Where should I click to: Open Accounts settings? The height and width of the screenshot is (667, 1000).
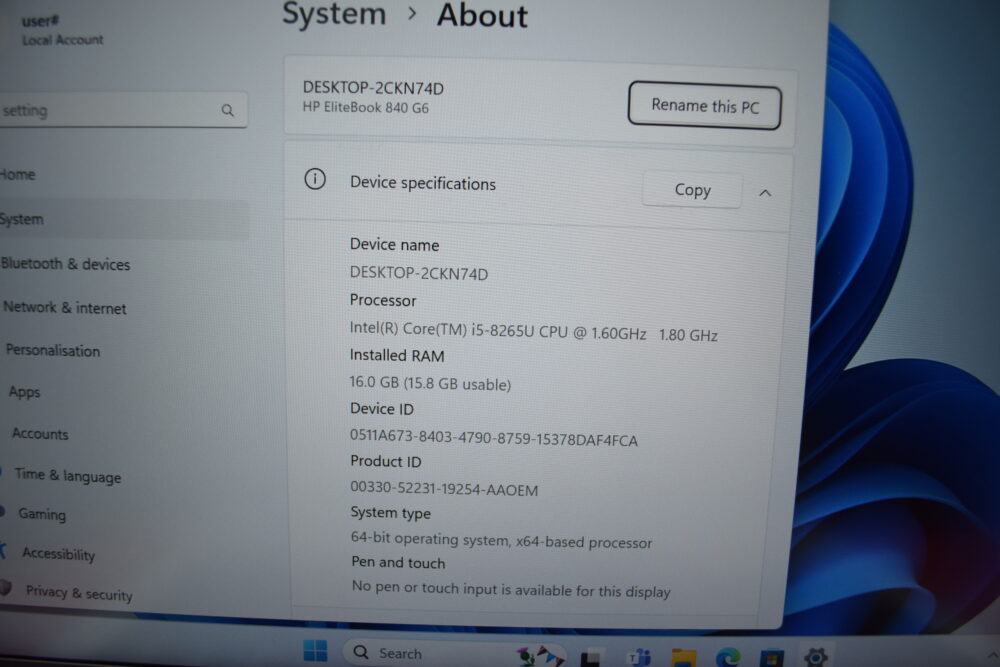point(40,434)
